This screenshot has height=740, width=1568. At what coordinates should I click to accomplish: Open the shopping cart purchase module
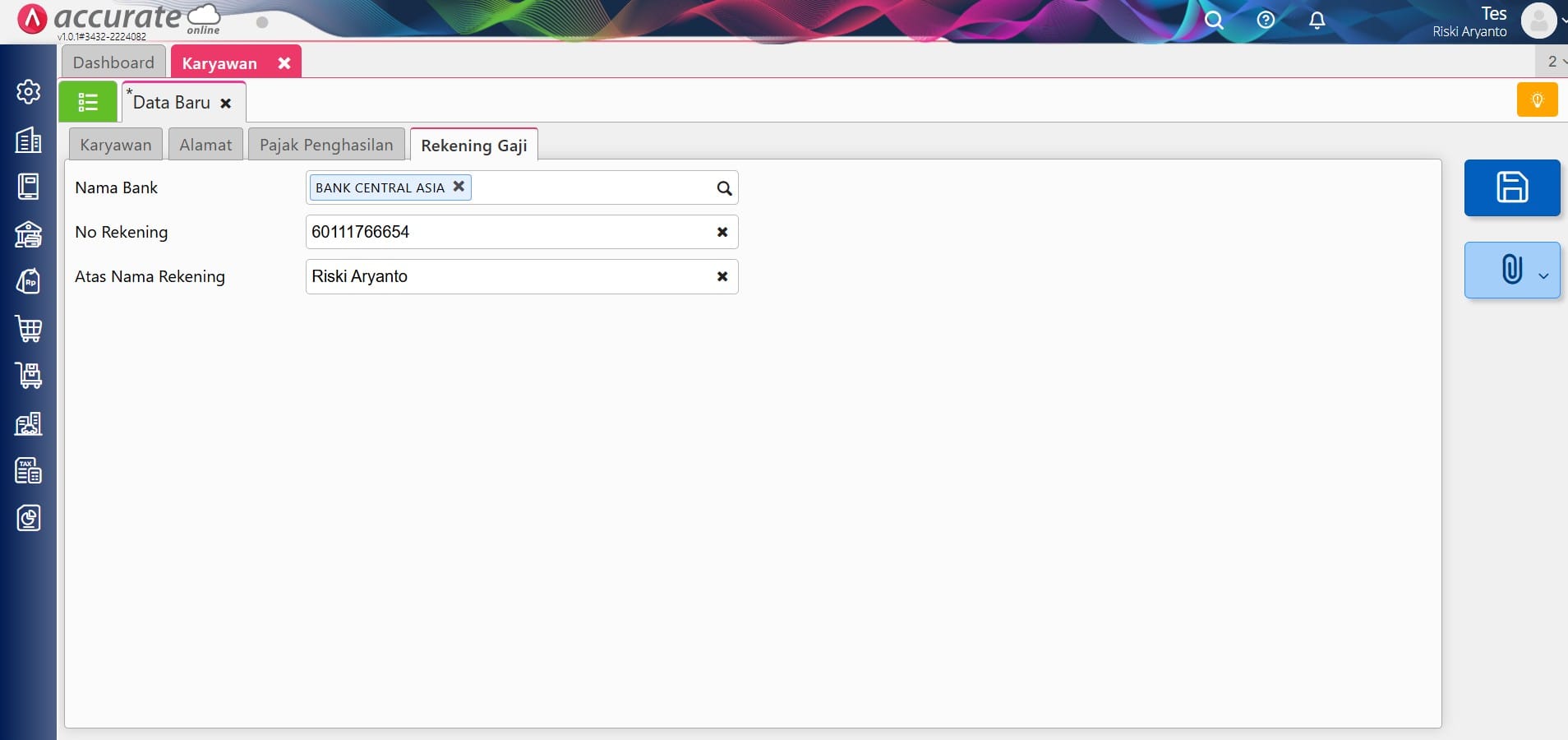29,329
